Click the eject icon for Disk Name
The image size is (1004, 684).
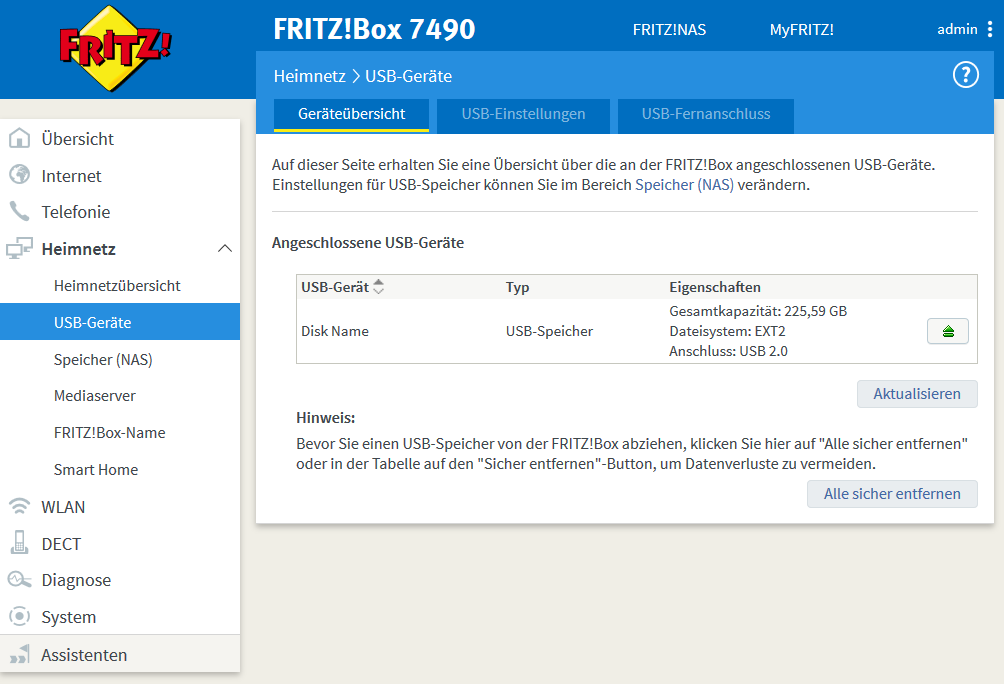pos(948,331)
